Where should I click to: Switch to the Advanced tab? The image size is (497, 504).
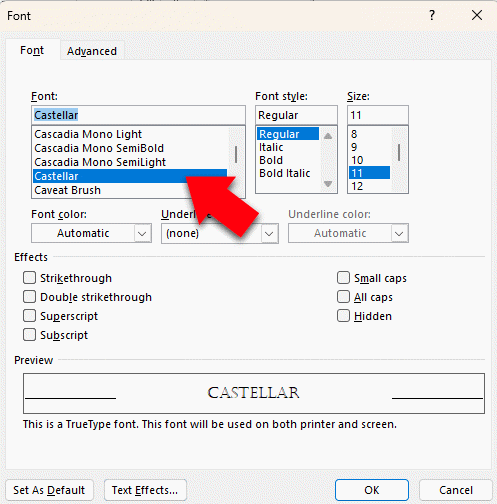point(92,51)
